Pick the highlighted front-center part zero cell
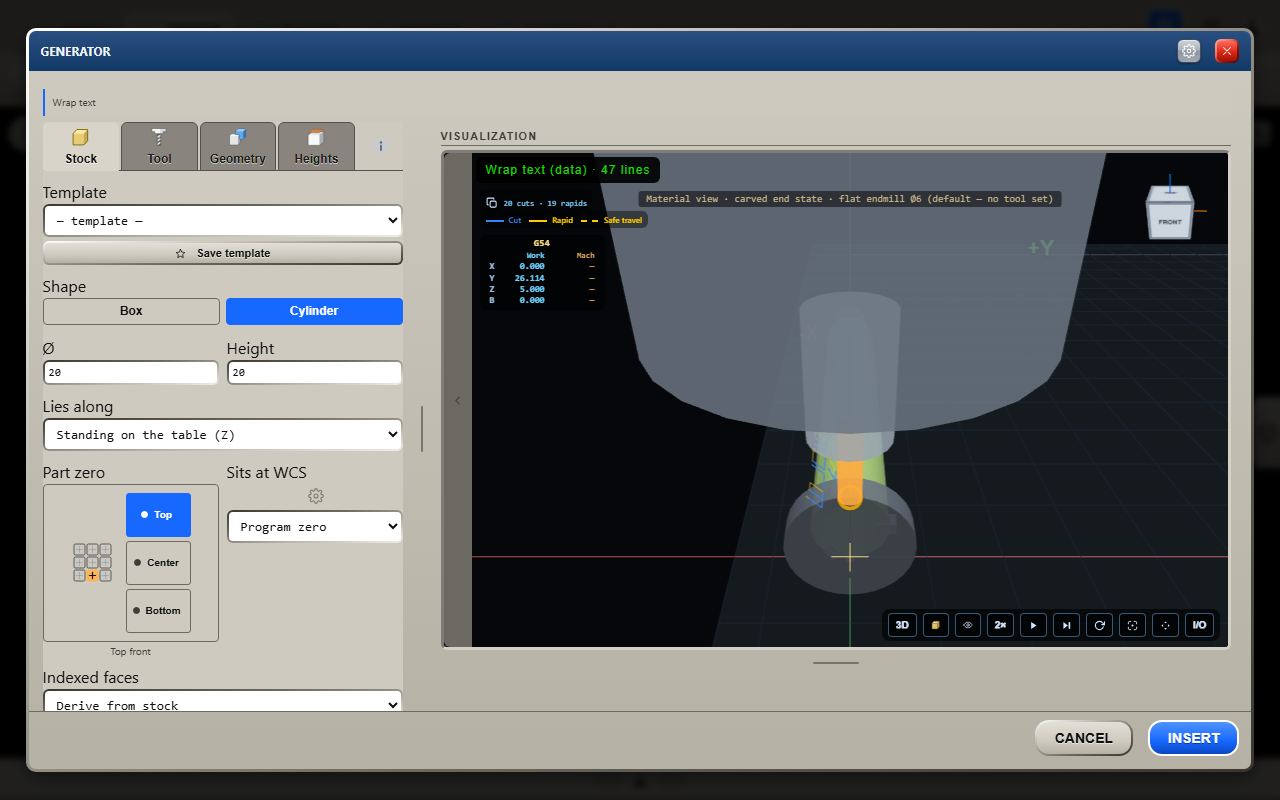Viewport: 1280px width, 800px height. (92, 576)
